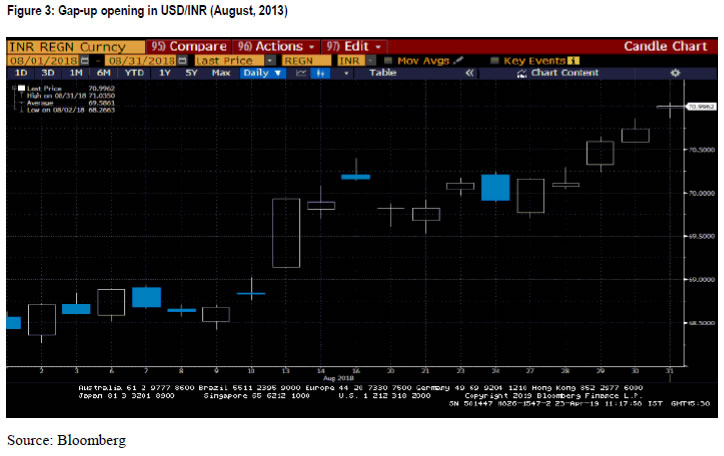
Task: Open chart settings gear icon
Action: pyautogui.click(x=674, y=73)
